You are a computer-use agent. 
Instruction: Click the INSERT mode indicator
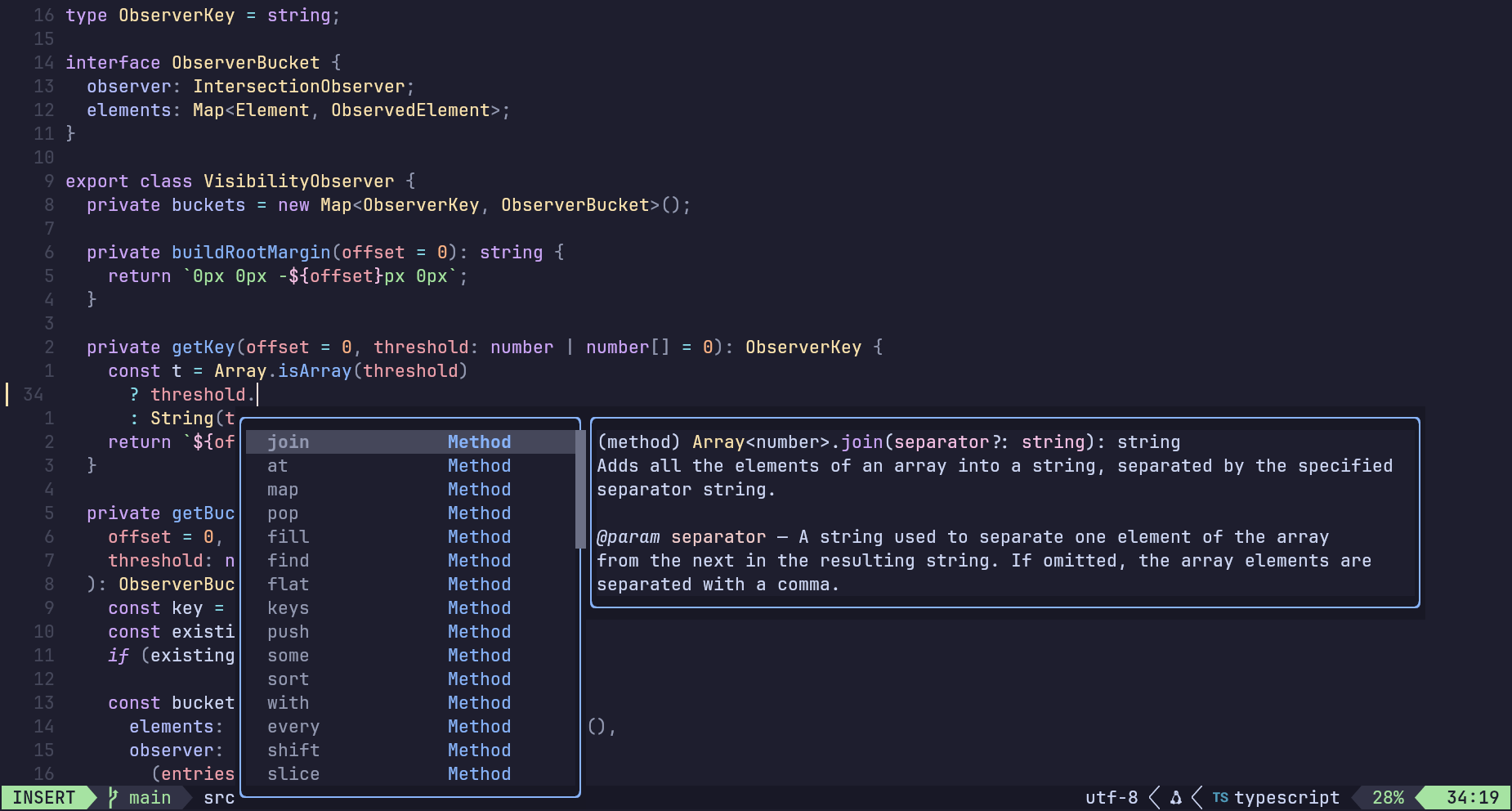[x=44, y=797]
